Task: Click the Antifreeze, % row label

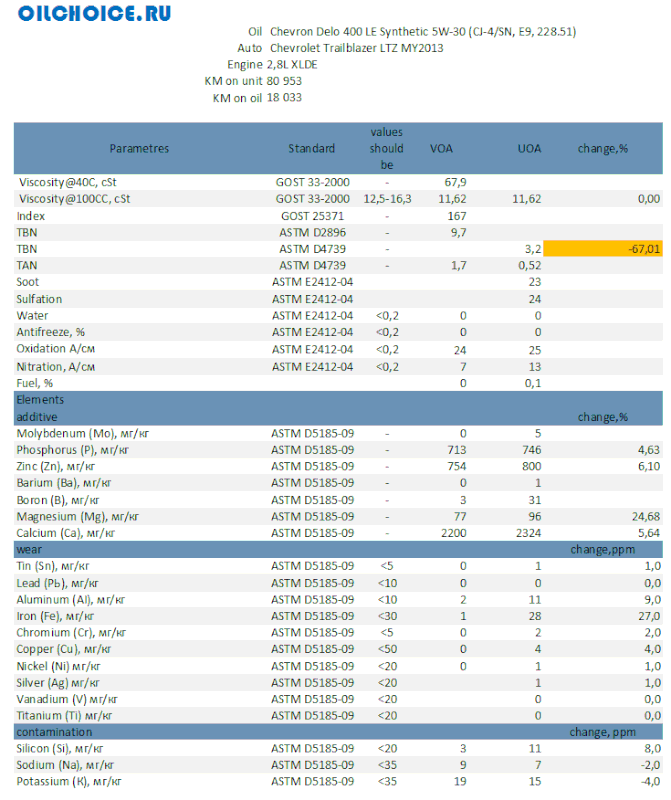Action: click(51, 332)
